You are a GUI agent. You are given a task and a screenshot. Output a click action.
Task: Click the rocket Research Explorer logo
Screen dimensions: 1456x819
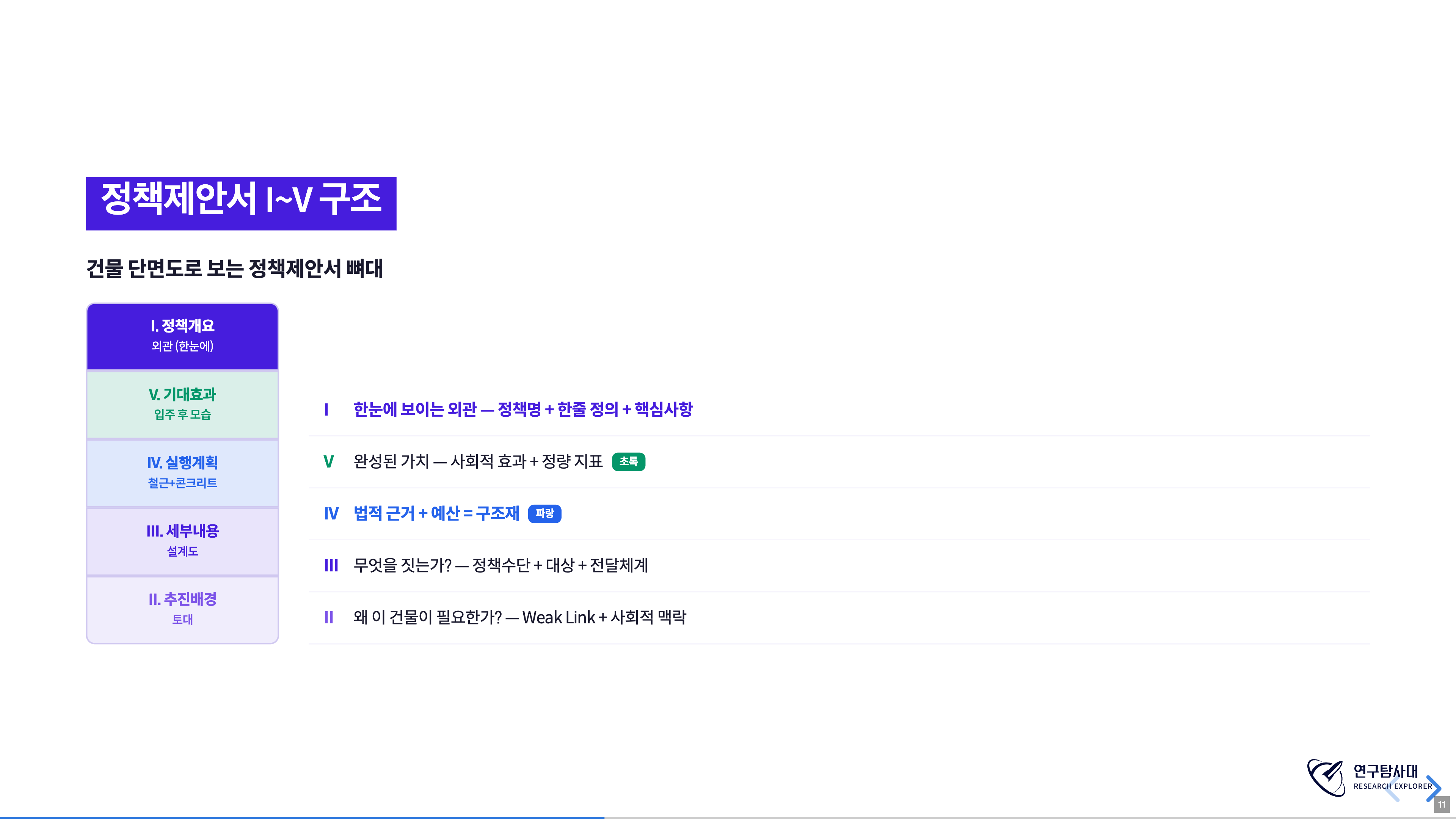[1326, 778]
